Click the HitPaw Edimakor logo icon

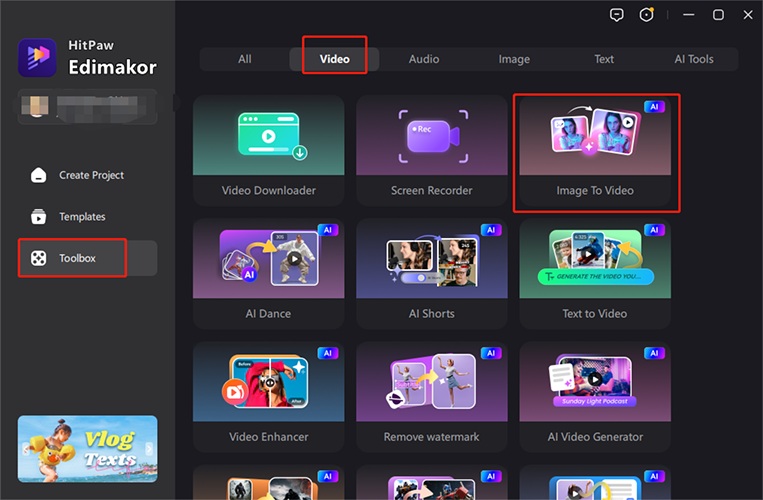(37, 58)
